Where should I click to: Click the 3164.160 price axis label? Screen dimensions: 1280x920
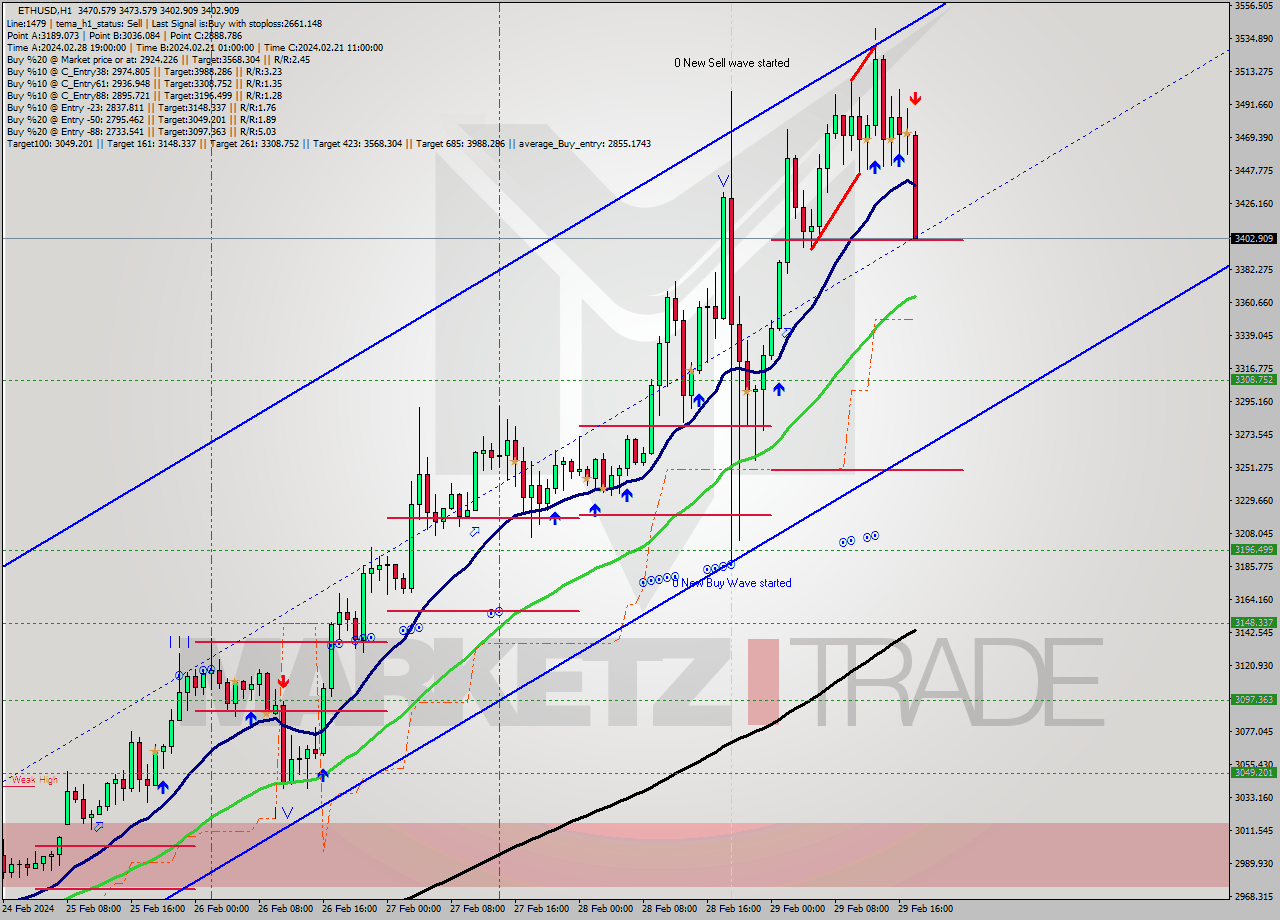pyautogui.click(x=1254, y=599)
